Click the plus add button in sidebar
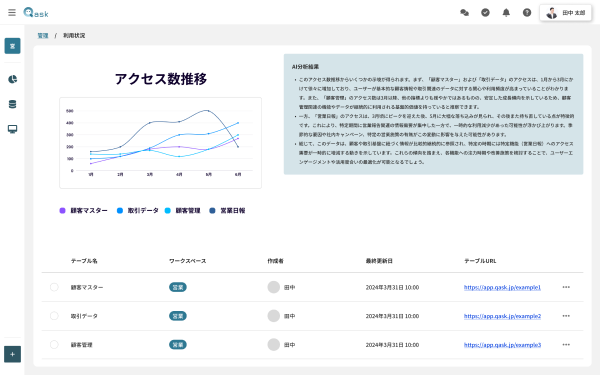The image size is (600, 375). click(x=12, y=354)
